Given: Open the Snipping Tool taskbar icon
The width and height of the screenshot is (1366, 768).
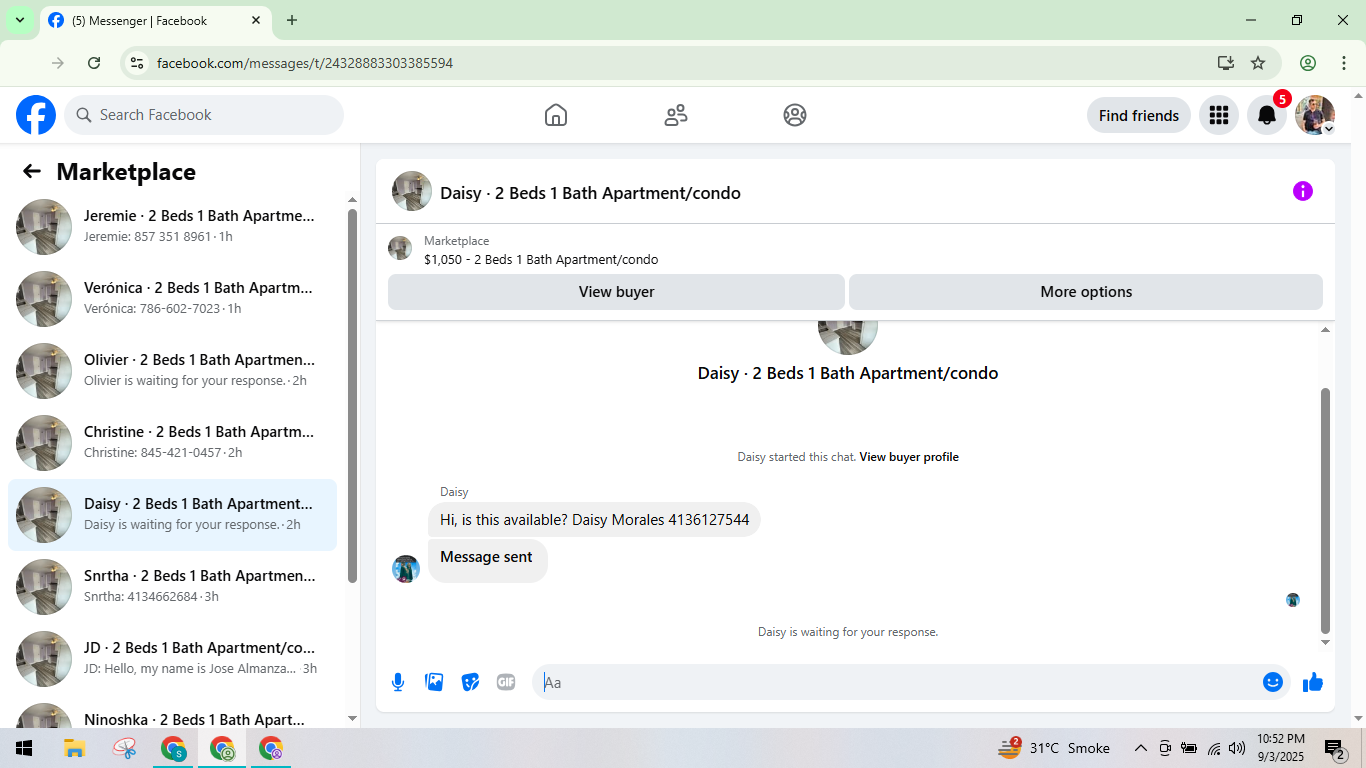Looking at the screenshot, I should tap(124, 748).
